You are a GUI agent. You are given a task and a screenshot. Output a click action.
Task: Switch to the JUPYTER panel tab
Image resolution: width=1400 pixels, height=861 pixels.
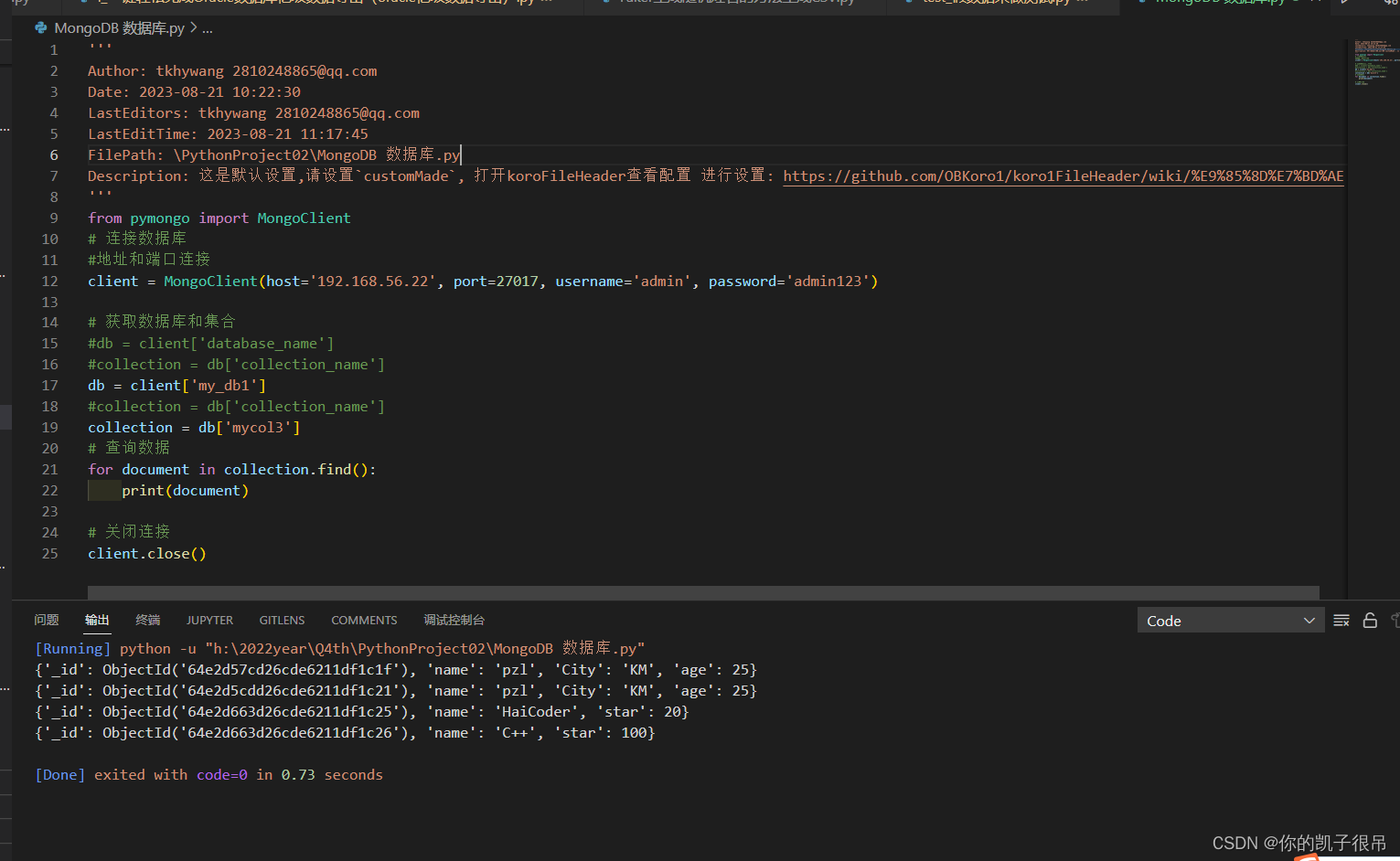pos(209,620)
